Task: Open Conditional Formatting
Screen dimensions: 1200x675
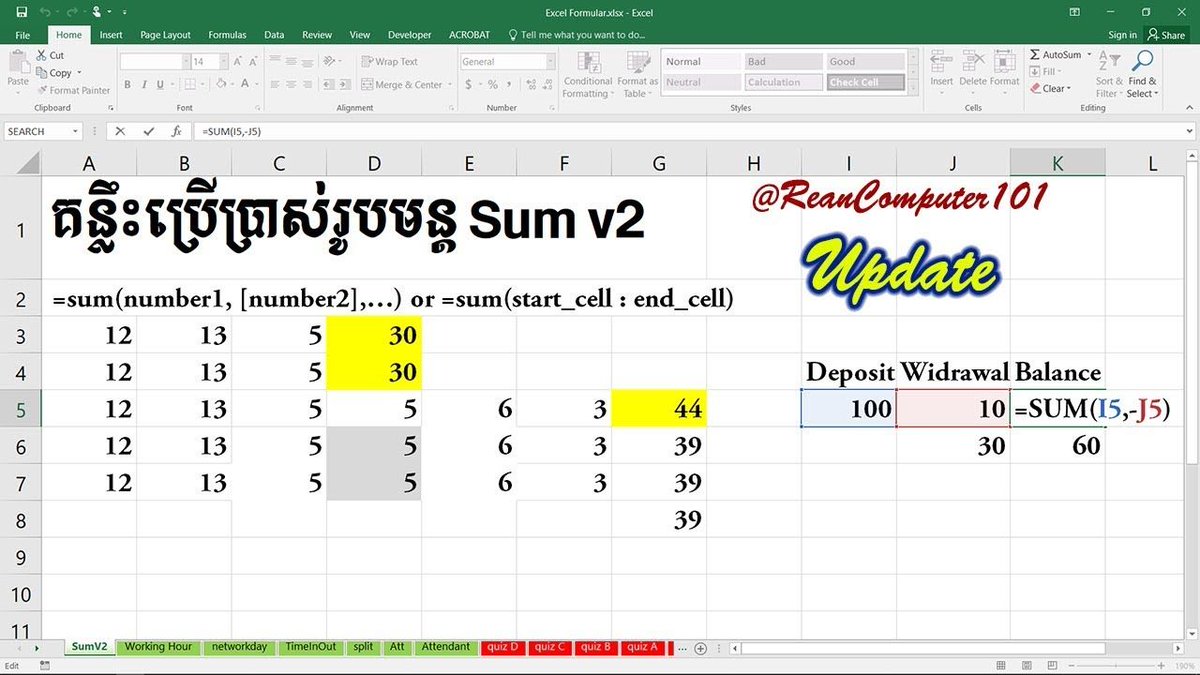Action: (587, 75)
